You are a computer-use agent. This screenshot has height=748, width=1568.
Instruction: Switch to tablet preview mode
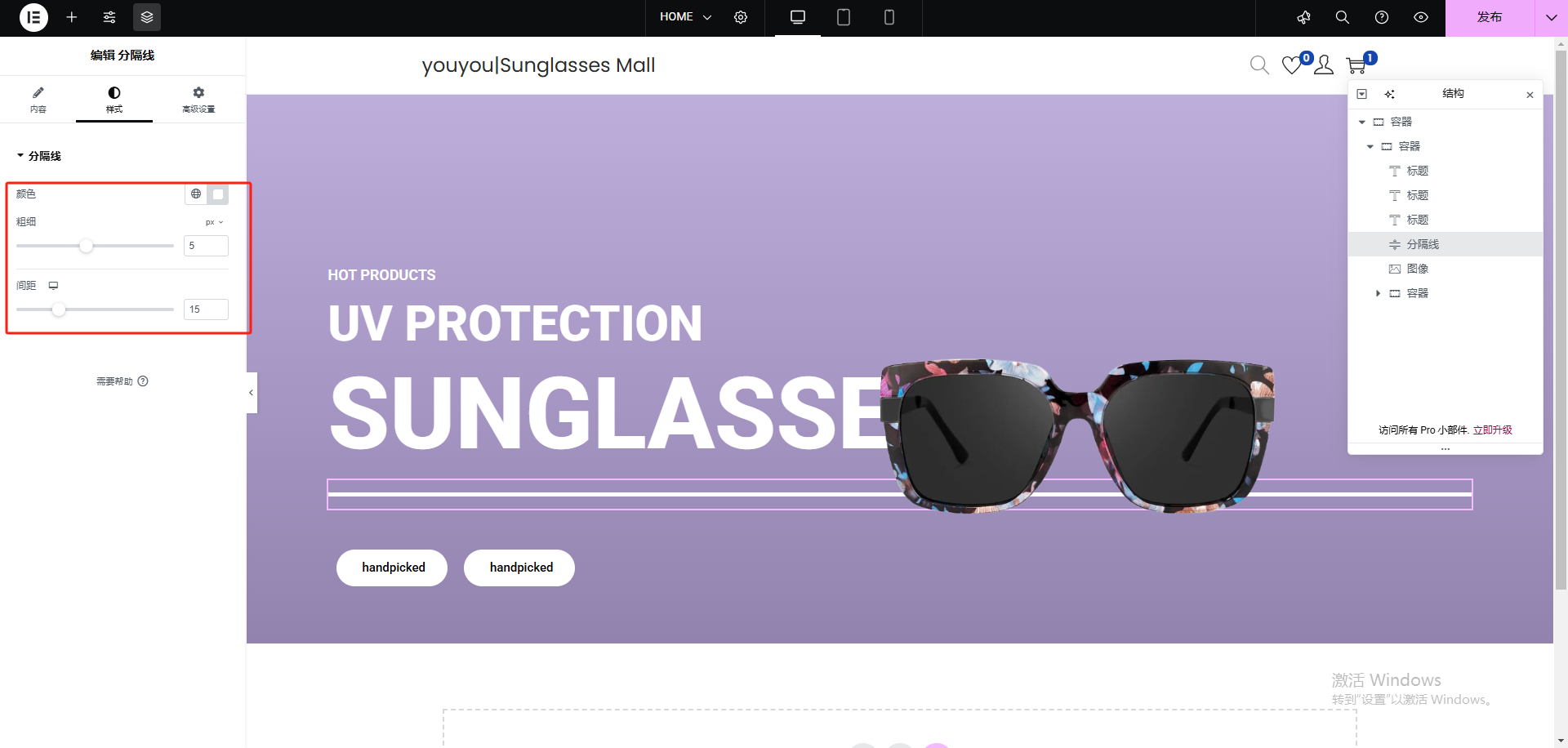click(x=844, y=17)
